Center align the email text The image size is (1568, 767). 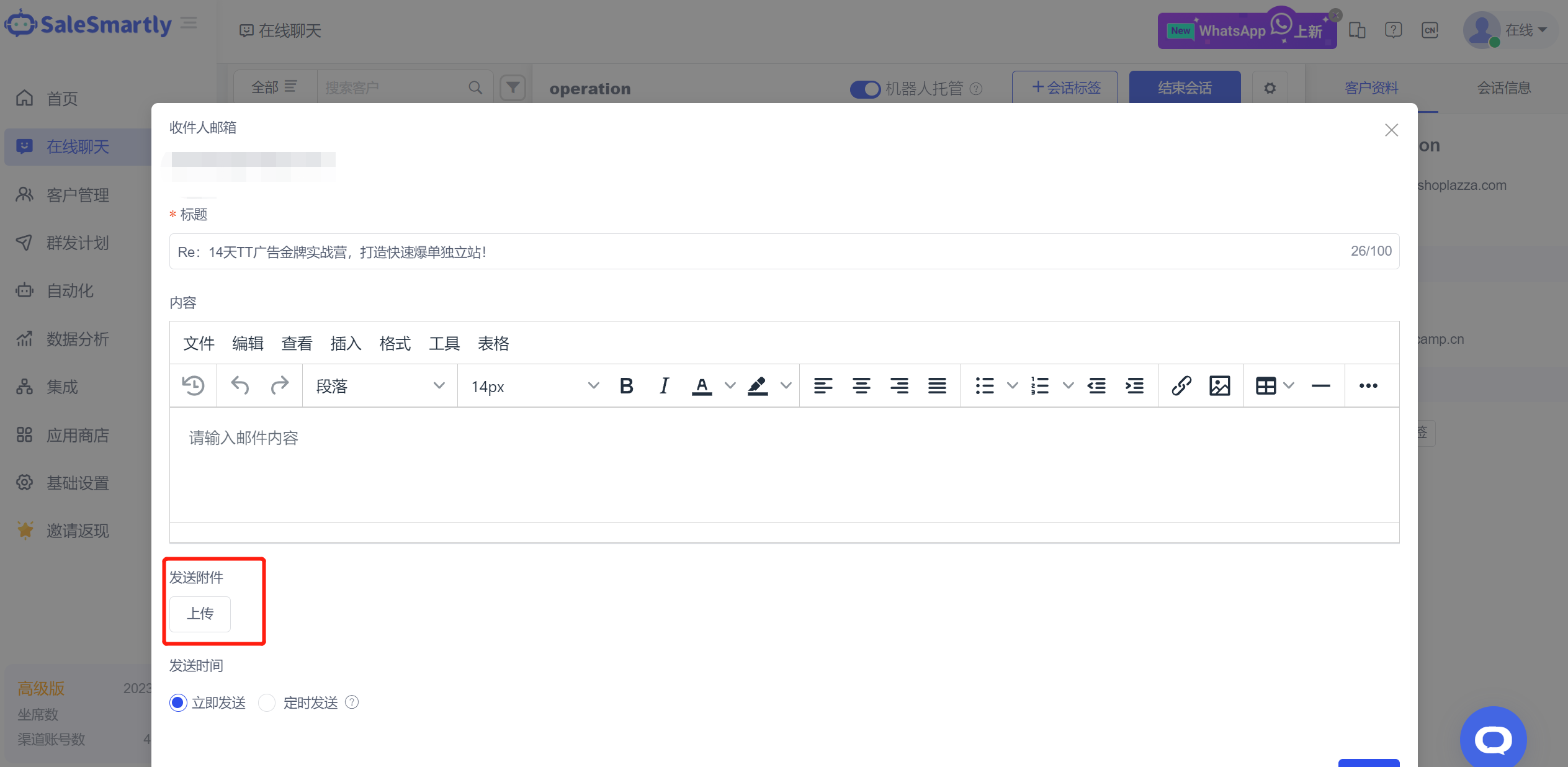[x=861, y=386]
